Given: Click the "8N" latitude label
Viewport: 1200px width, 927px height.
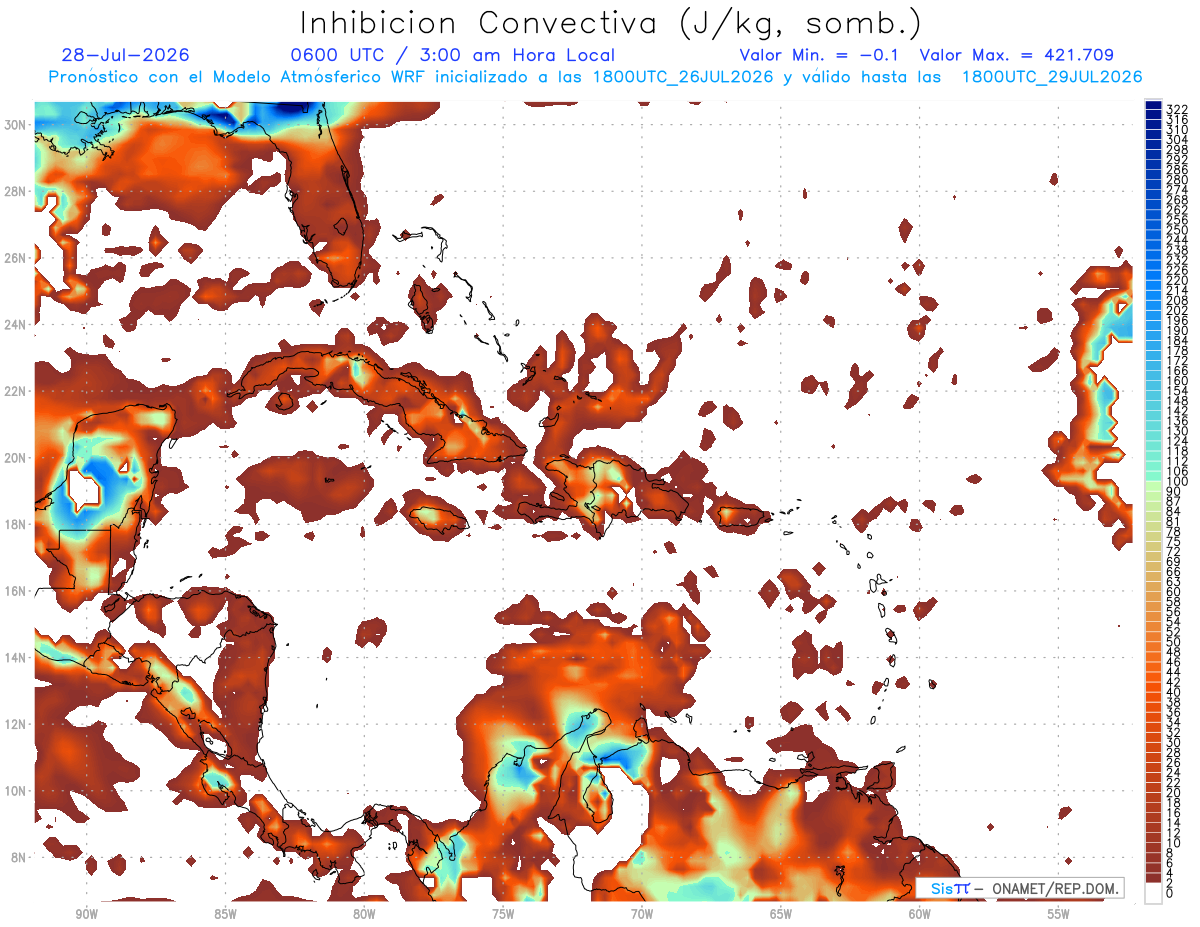Looking at the screenshot, I should [x=20, y=857].
